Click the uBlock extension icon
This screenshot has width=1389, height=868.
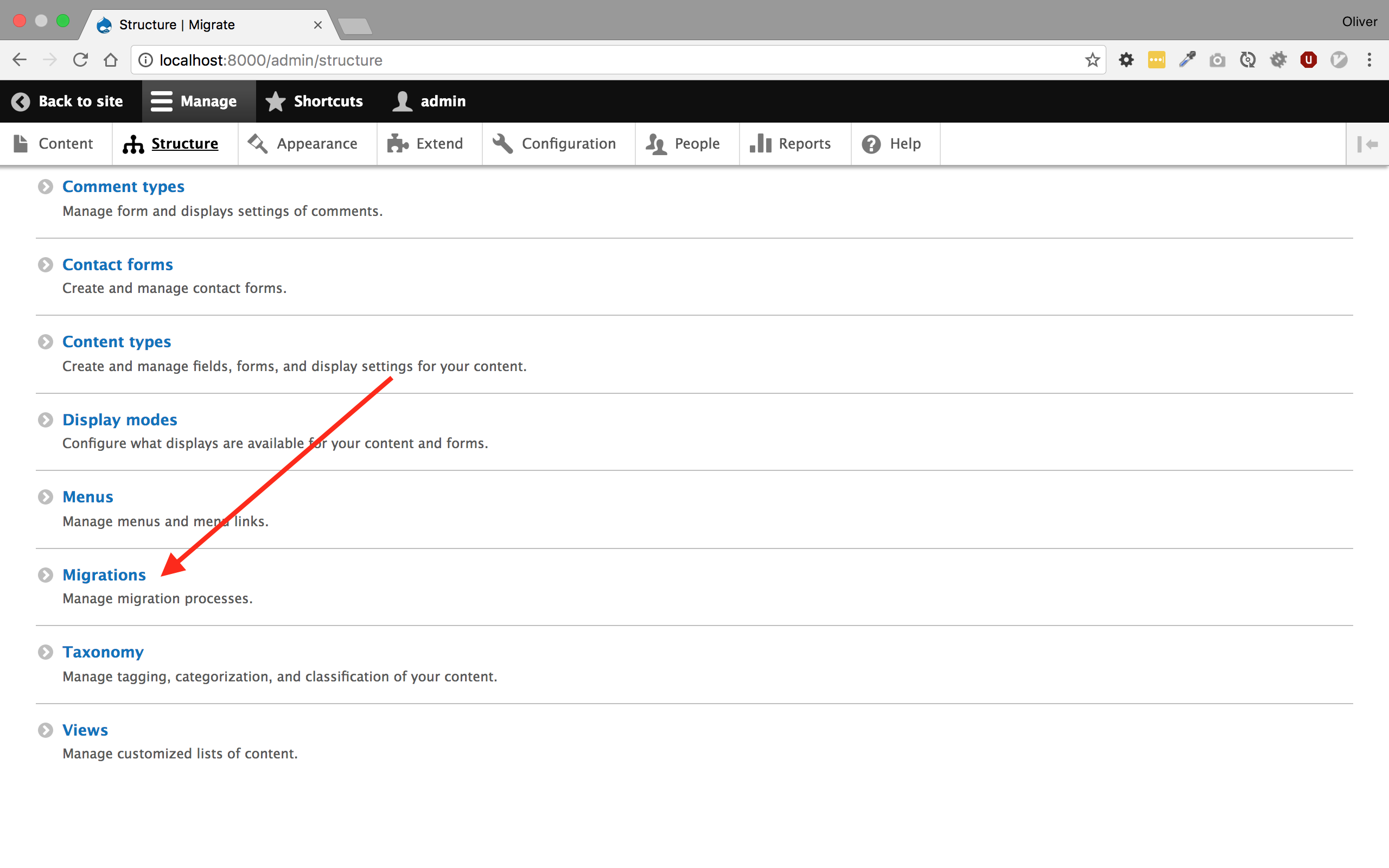pos(1308,60)
